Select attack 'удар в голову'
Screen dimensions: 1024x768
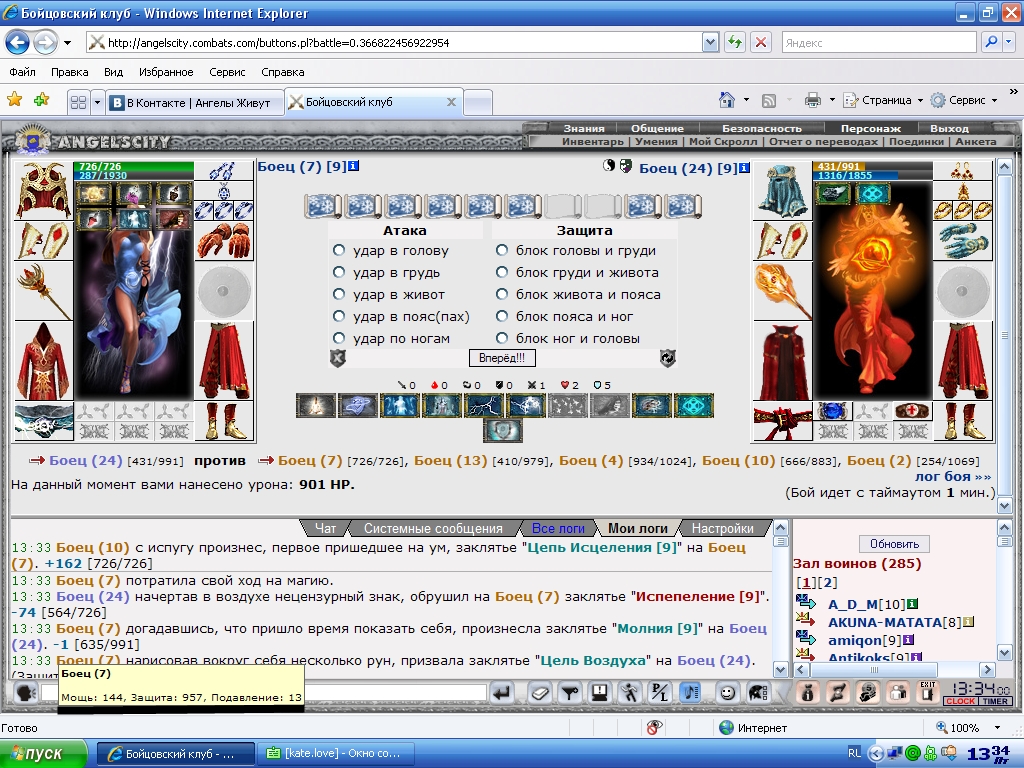[x=338, y=250]
